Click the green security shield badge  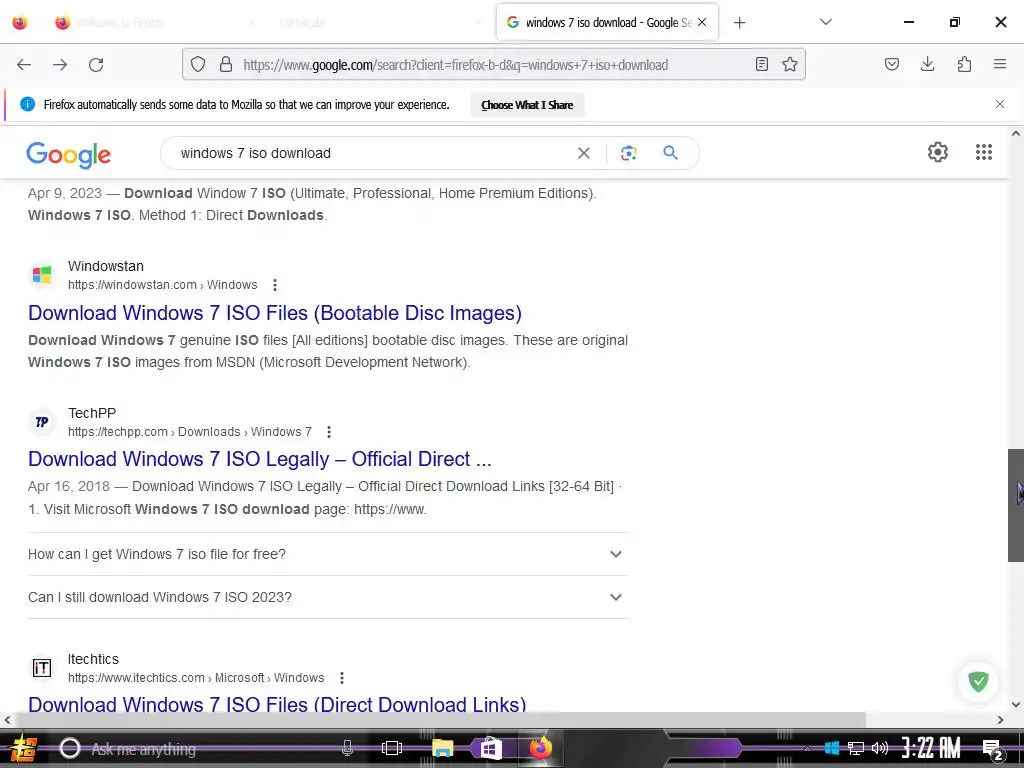[x=978, y=682]
